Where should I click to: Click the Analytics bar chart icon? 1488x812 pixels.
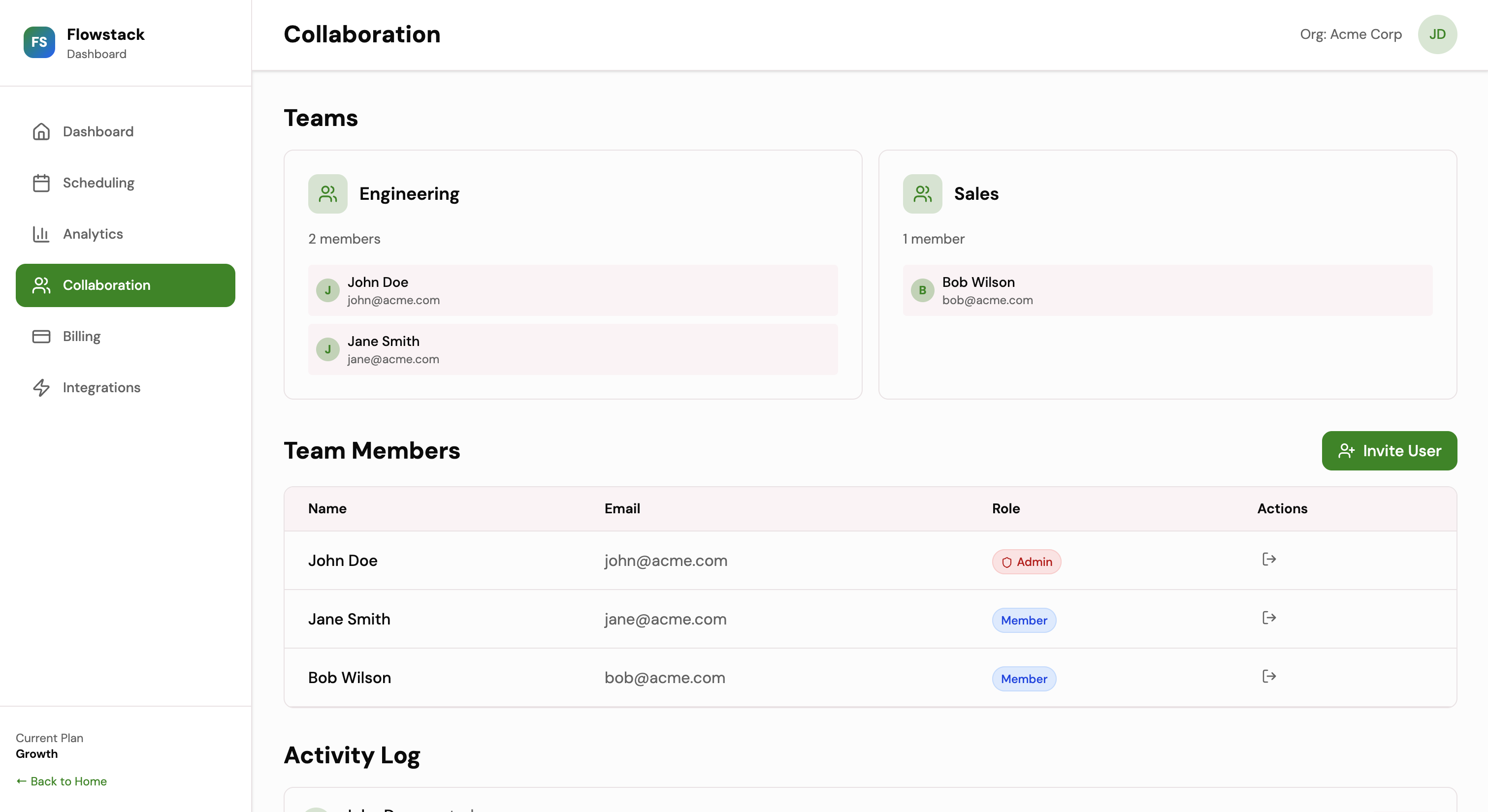point(41,234)
